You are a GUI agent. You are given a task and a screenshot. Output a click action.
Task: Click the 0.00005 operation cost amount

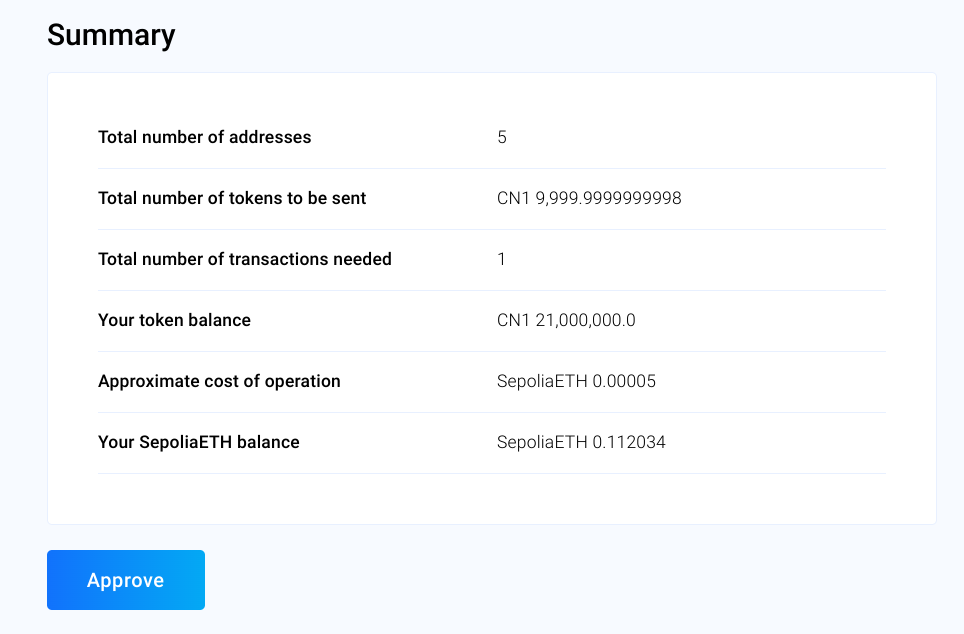click(x=623, y=381)
